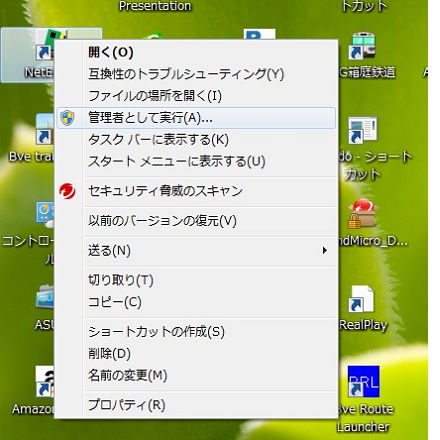The image size is (440, 440).
Task: Select the RealPlay desktop shortcut icon
Action: (362, 299)
